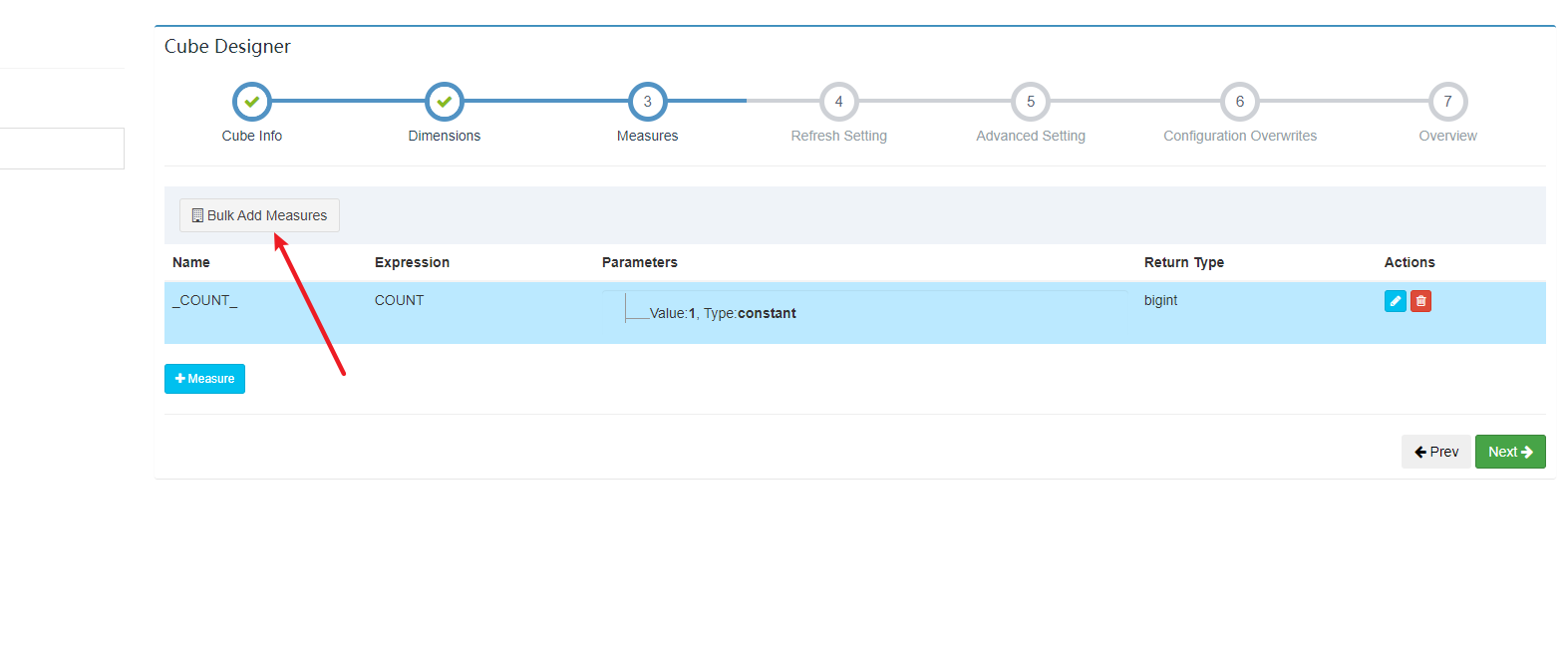This screenshot has height=650, width=1568.
Task: Select step 5 Advanced Setting circle
Action: [x=1031, y=102]
